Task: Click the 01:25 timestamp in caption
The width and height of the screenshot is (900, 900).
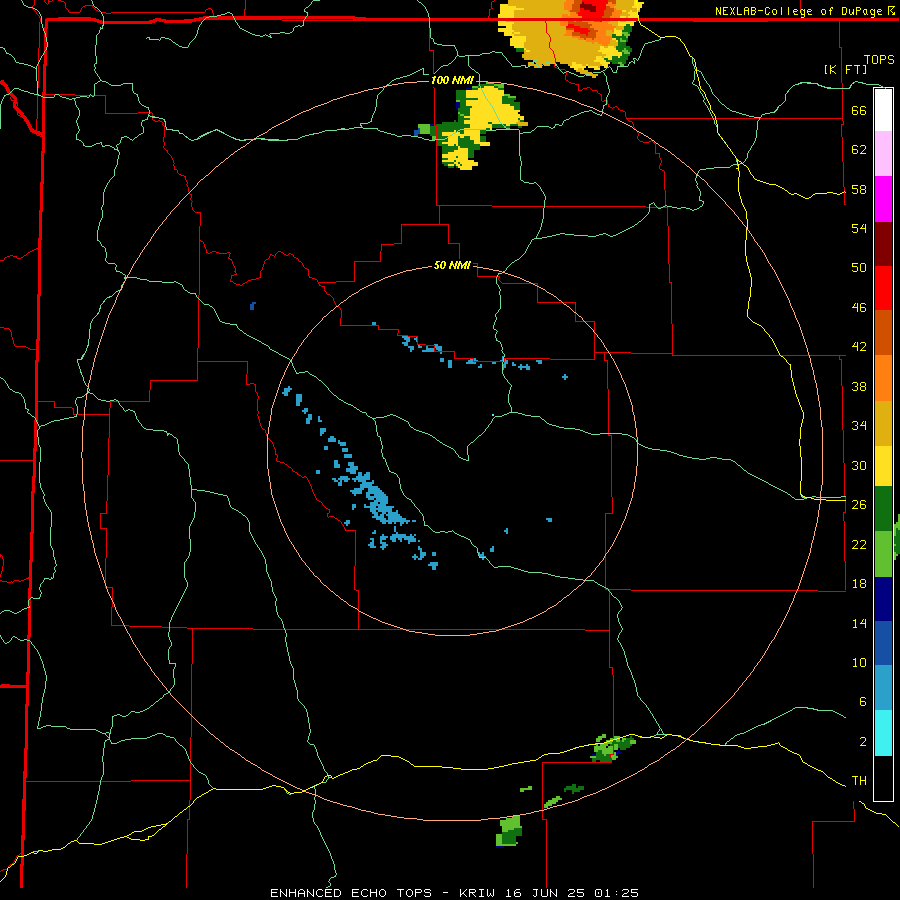Action: tap(616, 893)
